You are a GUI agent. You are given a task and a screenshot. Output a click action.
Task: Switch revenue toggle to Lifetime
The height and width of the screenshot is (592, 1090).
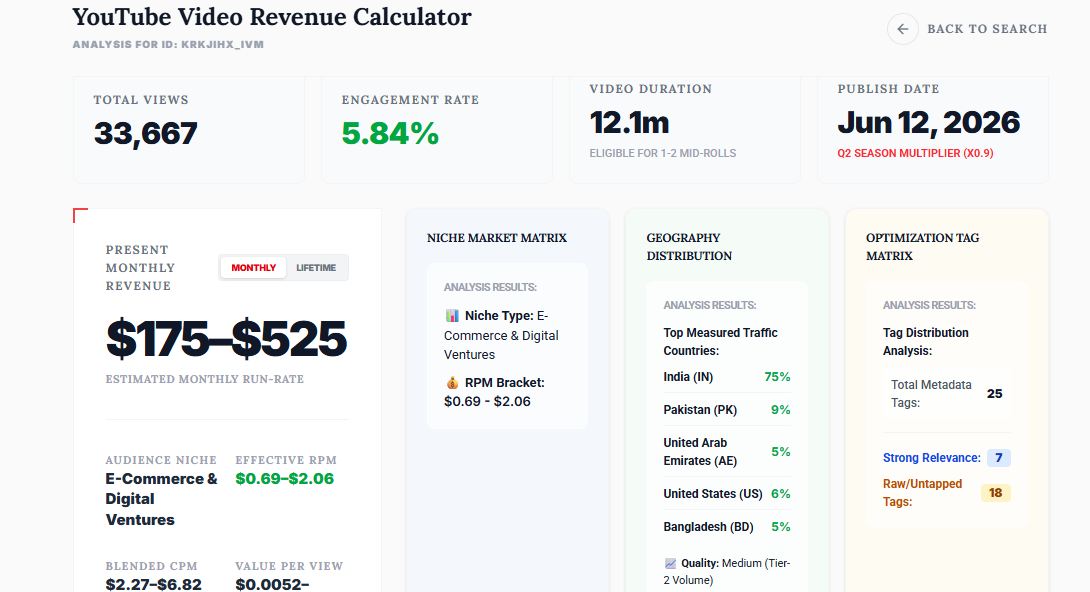[316, 268]
